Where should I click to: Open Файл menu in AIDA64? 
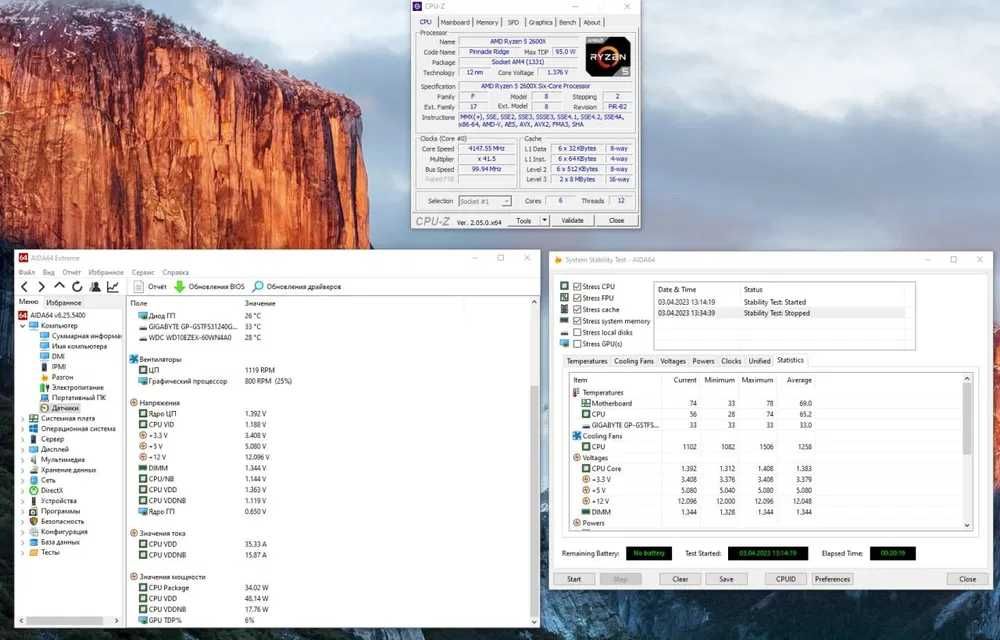26,272
